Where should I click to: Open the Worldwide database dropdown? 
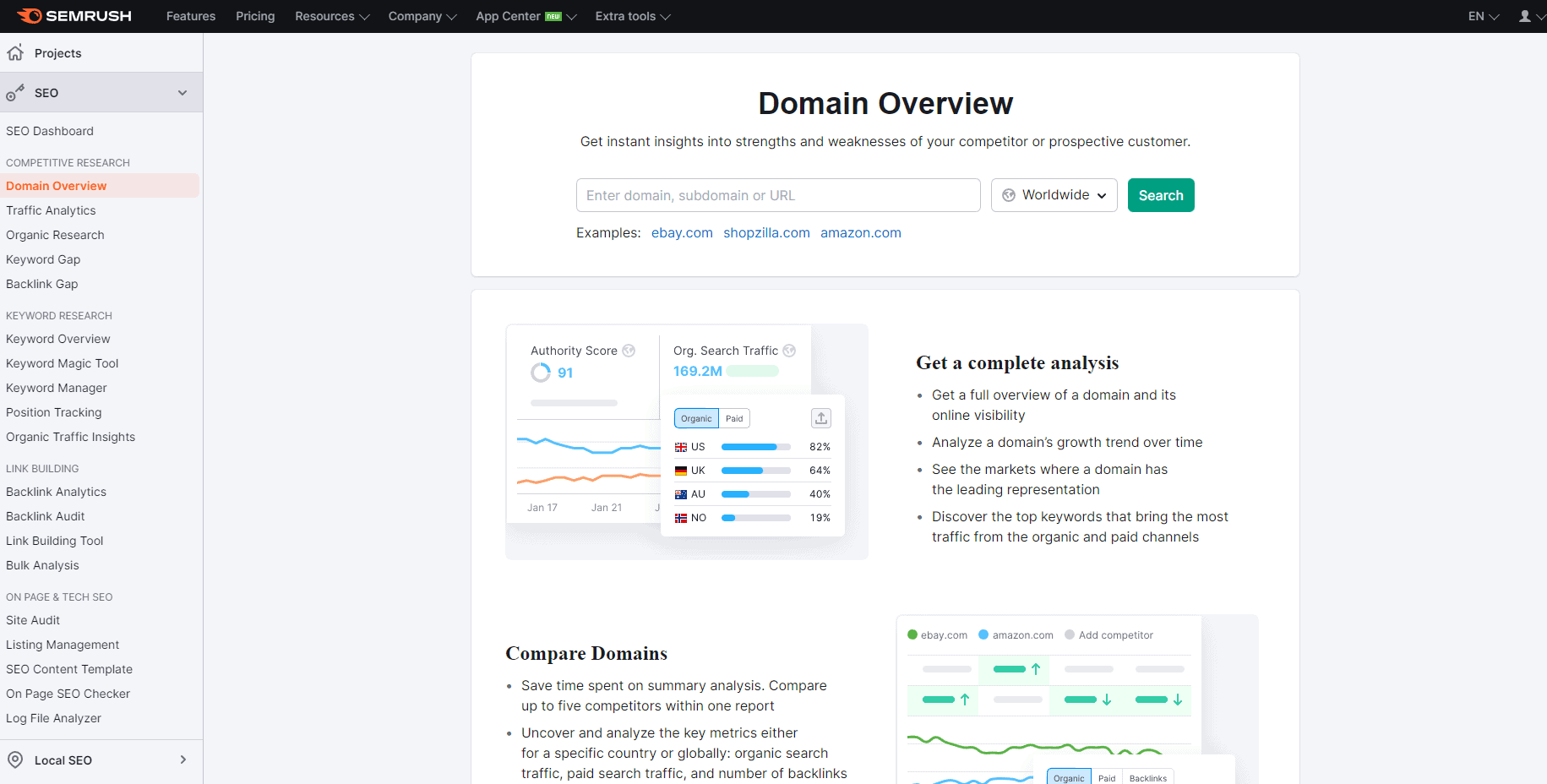1054,195
